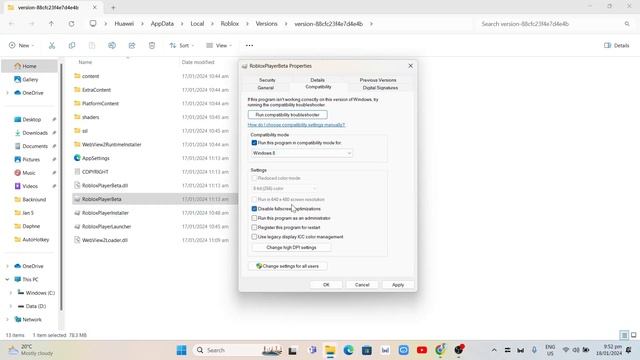
Task: Enable Use legacy display ICC color management
Action: click(x=254, y=237)
